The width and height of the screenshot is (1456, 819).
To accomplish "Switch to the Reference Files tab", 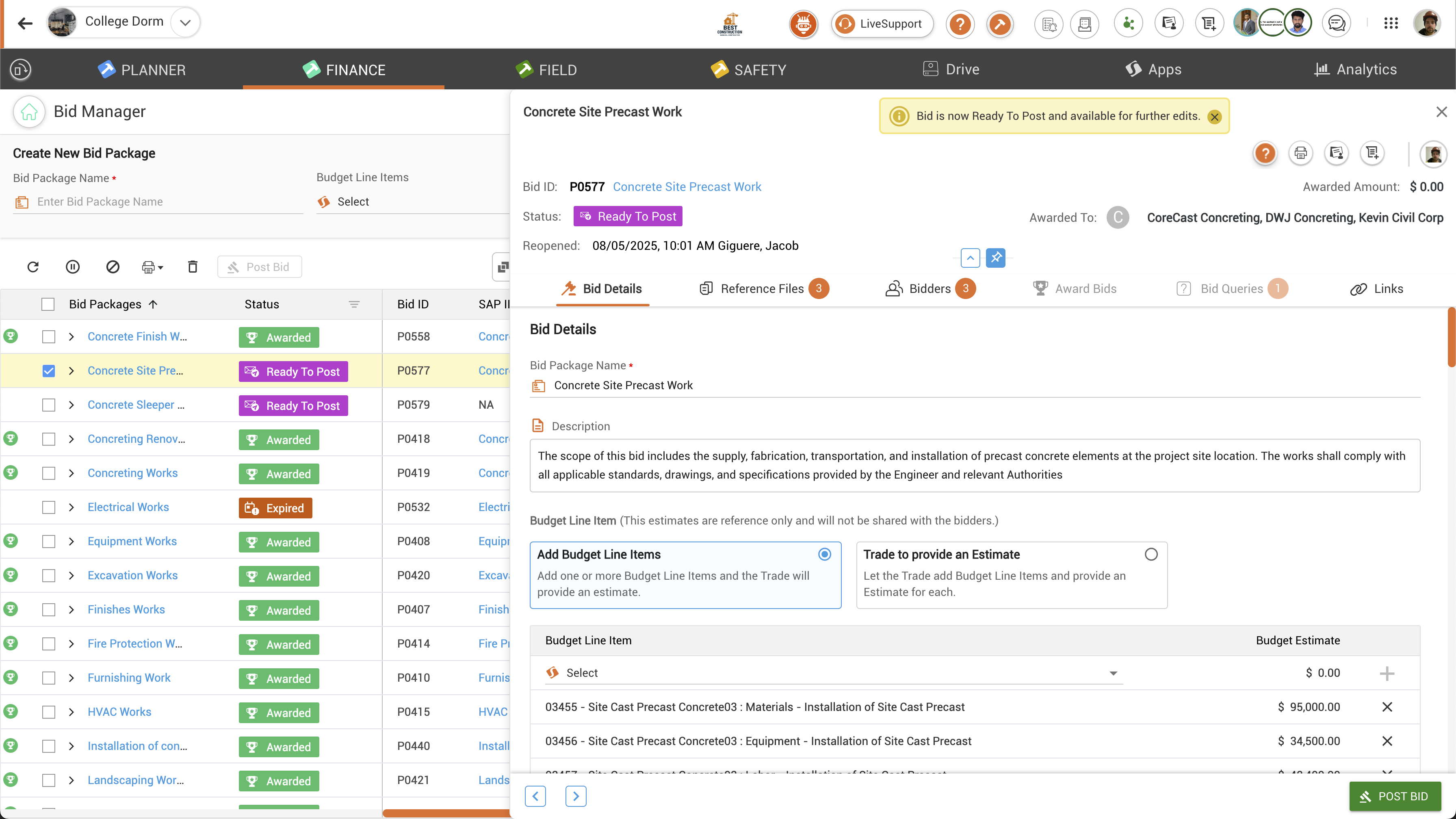I will (762, 289).
